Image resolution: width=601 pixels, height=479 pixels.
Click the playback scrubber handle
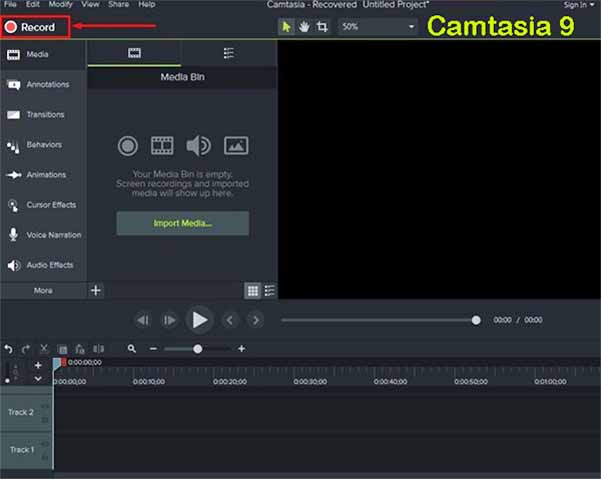(476, 320)
